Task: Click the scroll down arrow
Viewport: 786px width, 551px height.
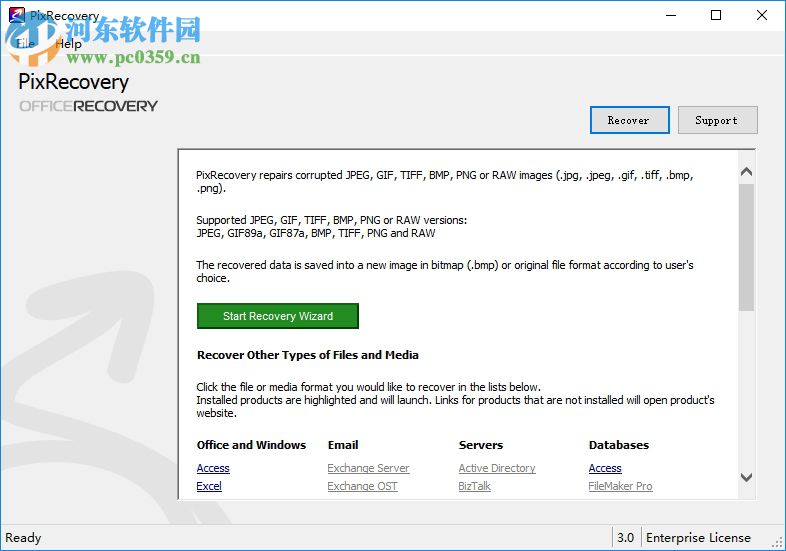Action: 746,477
